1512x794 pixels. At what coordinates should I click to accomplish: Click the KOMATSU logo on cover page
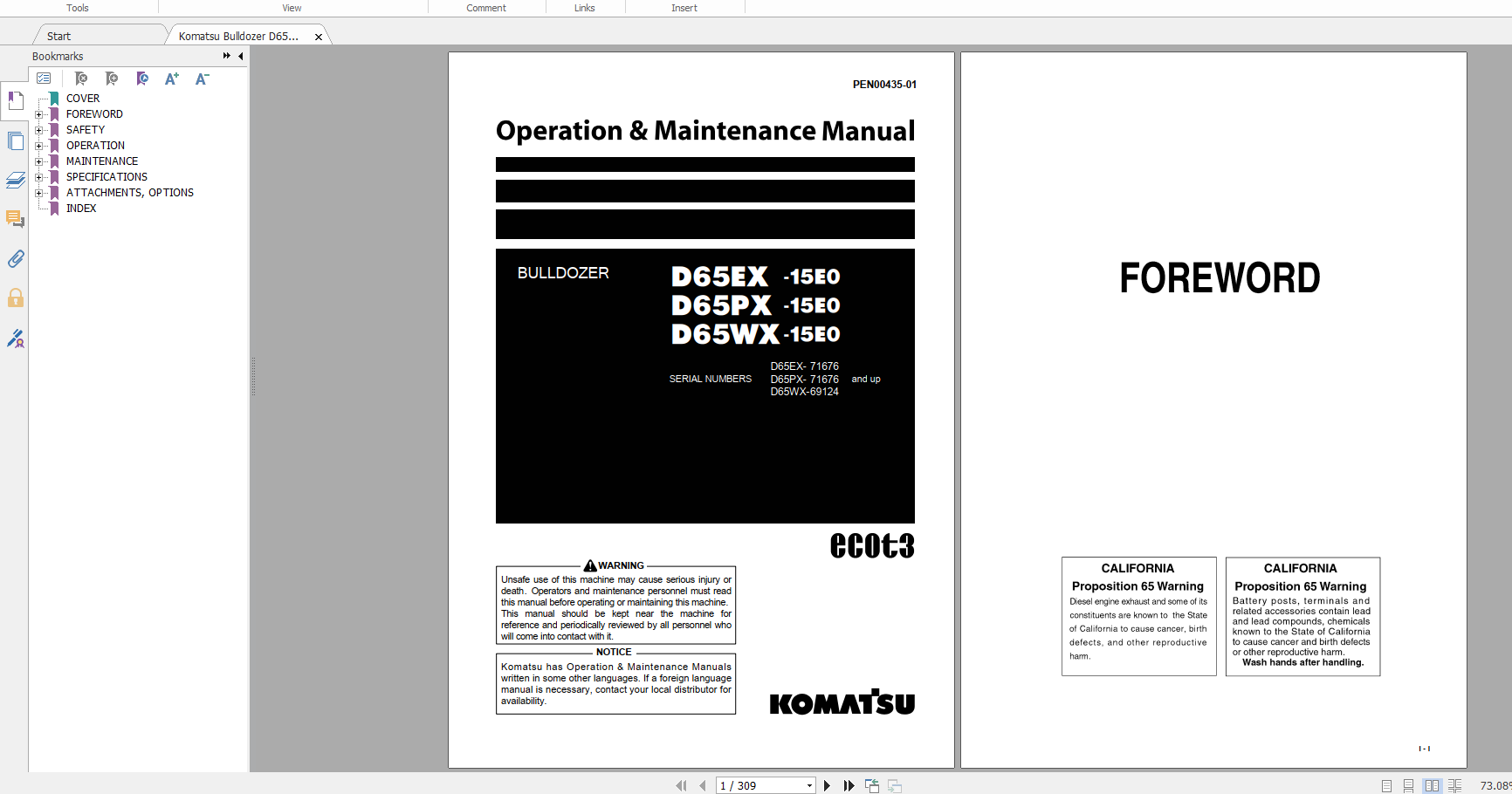[x=842, y=702]
